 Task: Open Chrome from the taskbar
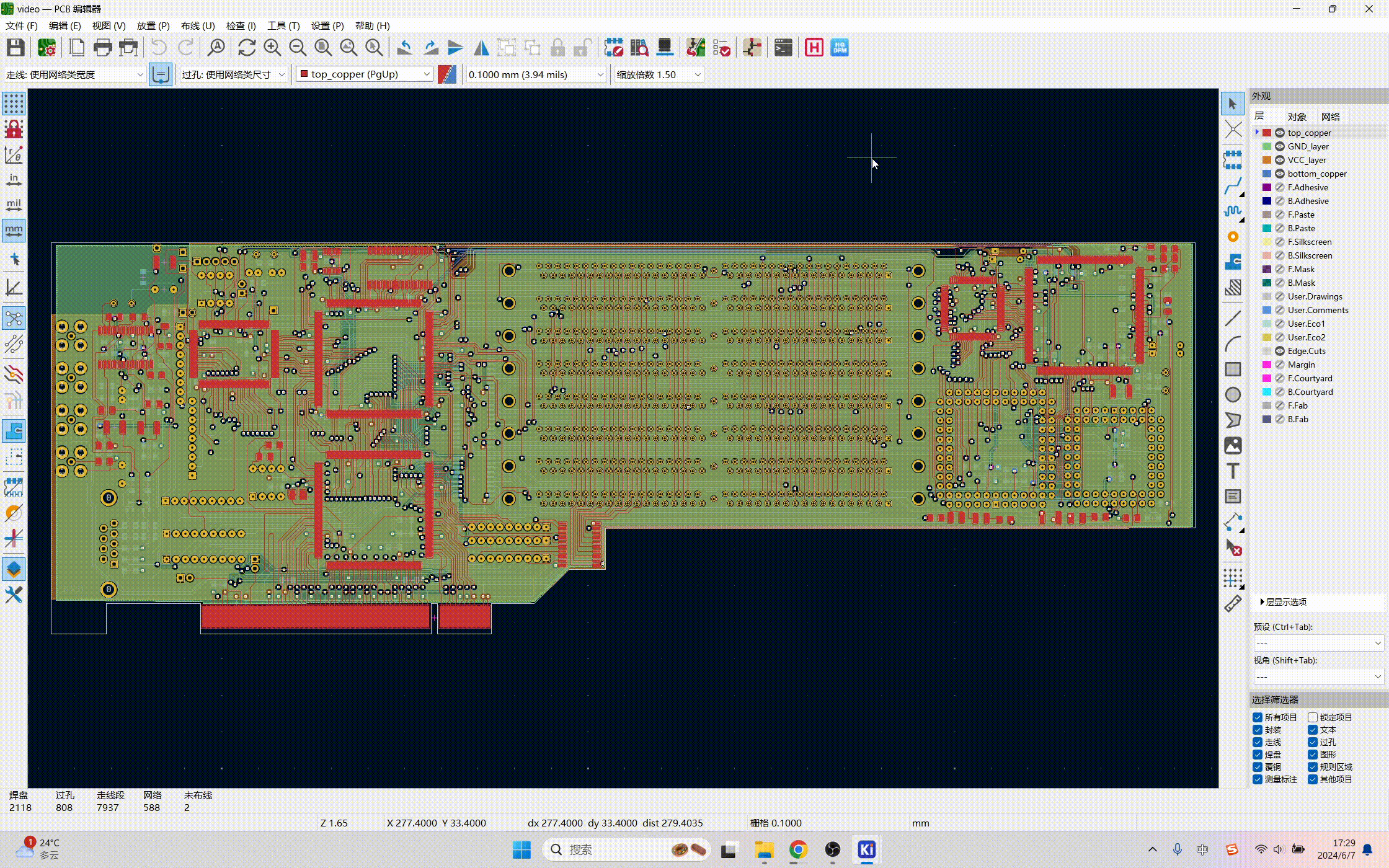point(798,849)
